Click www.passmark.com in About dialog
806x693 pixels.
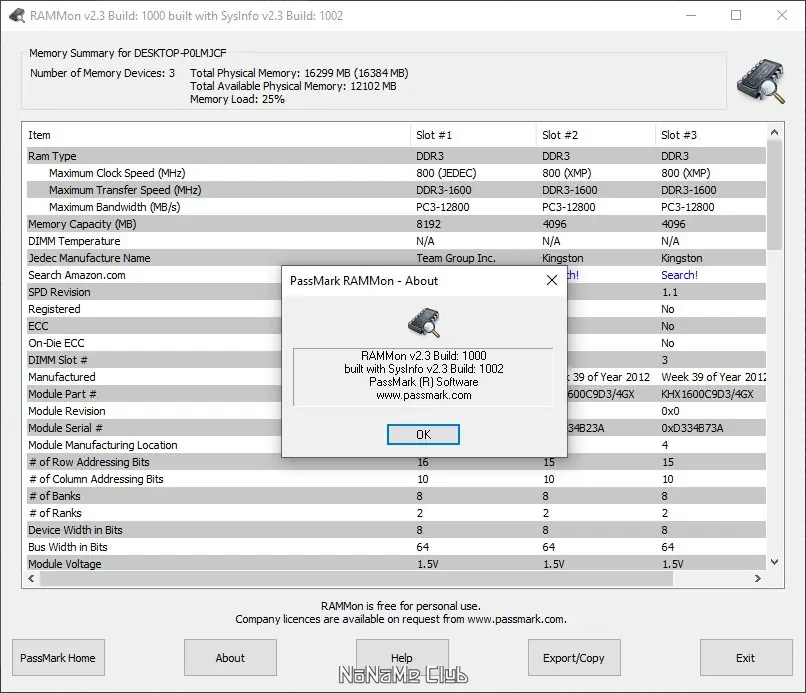coord(424,395)
